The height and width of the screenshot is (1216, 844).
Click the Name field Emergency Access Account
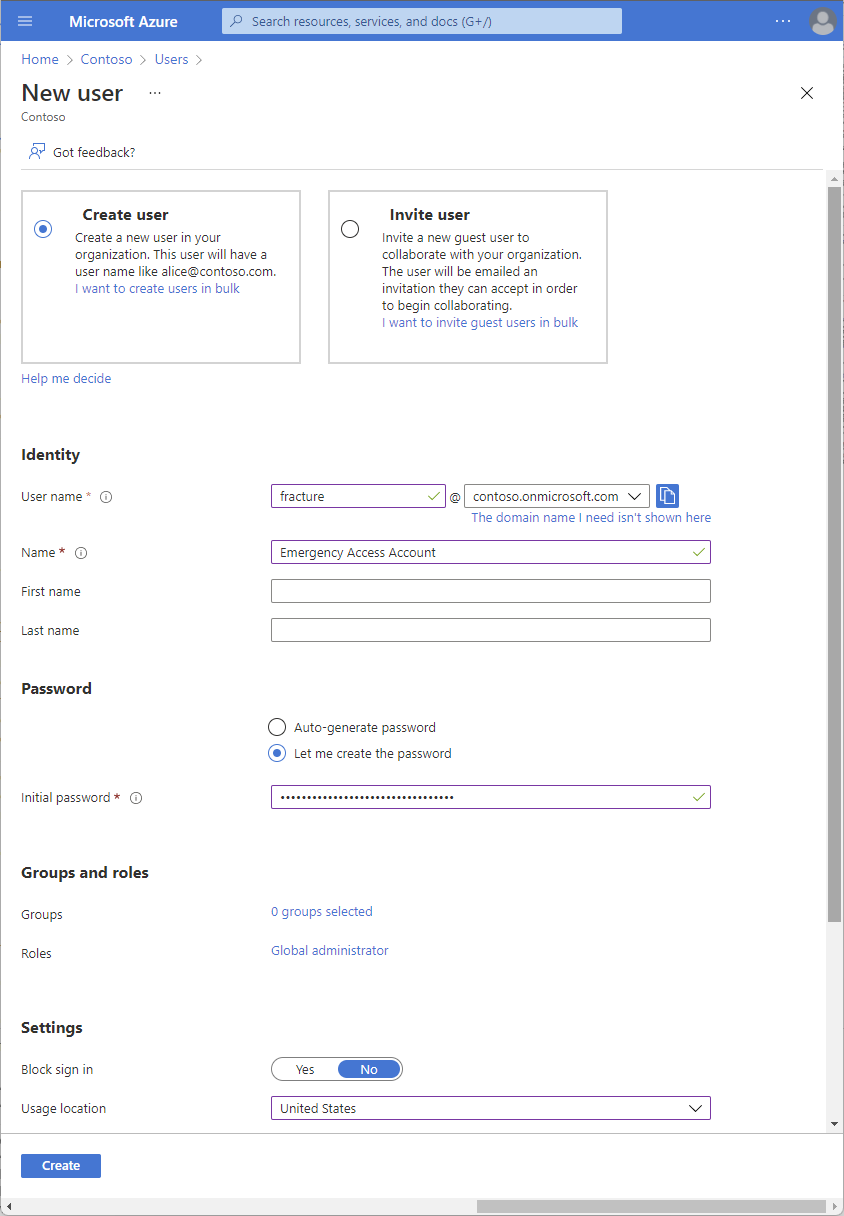491,552
